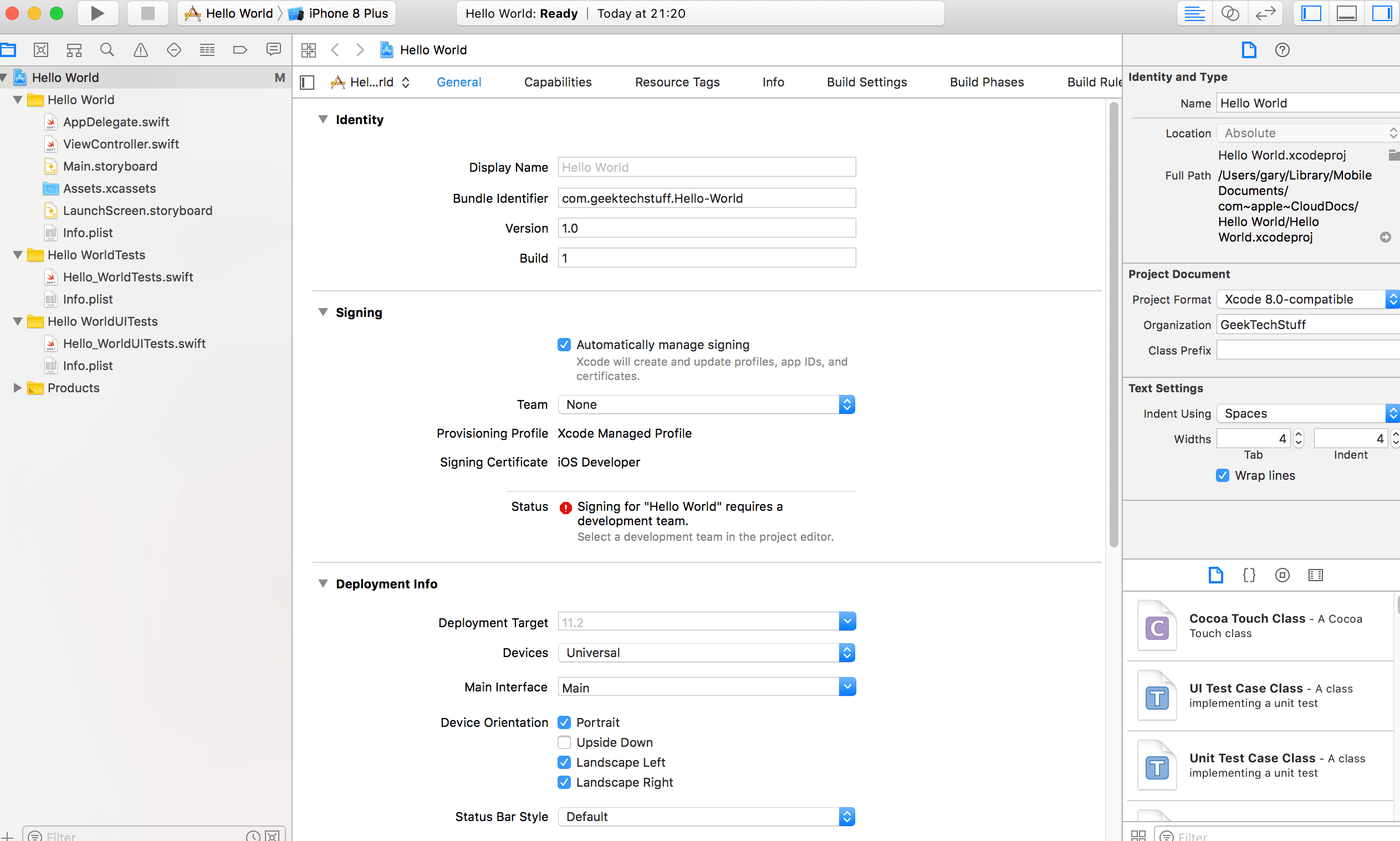Collapse the Signing section

point(323,312)
